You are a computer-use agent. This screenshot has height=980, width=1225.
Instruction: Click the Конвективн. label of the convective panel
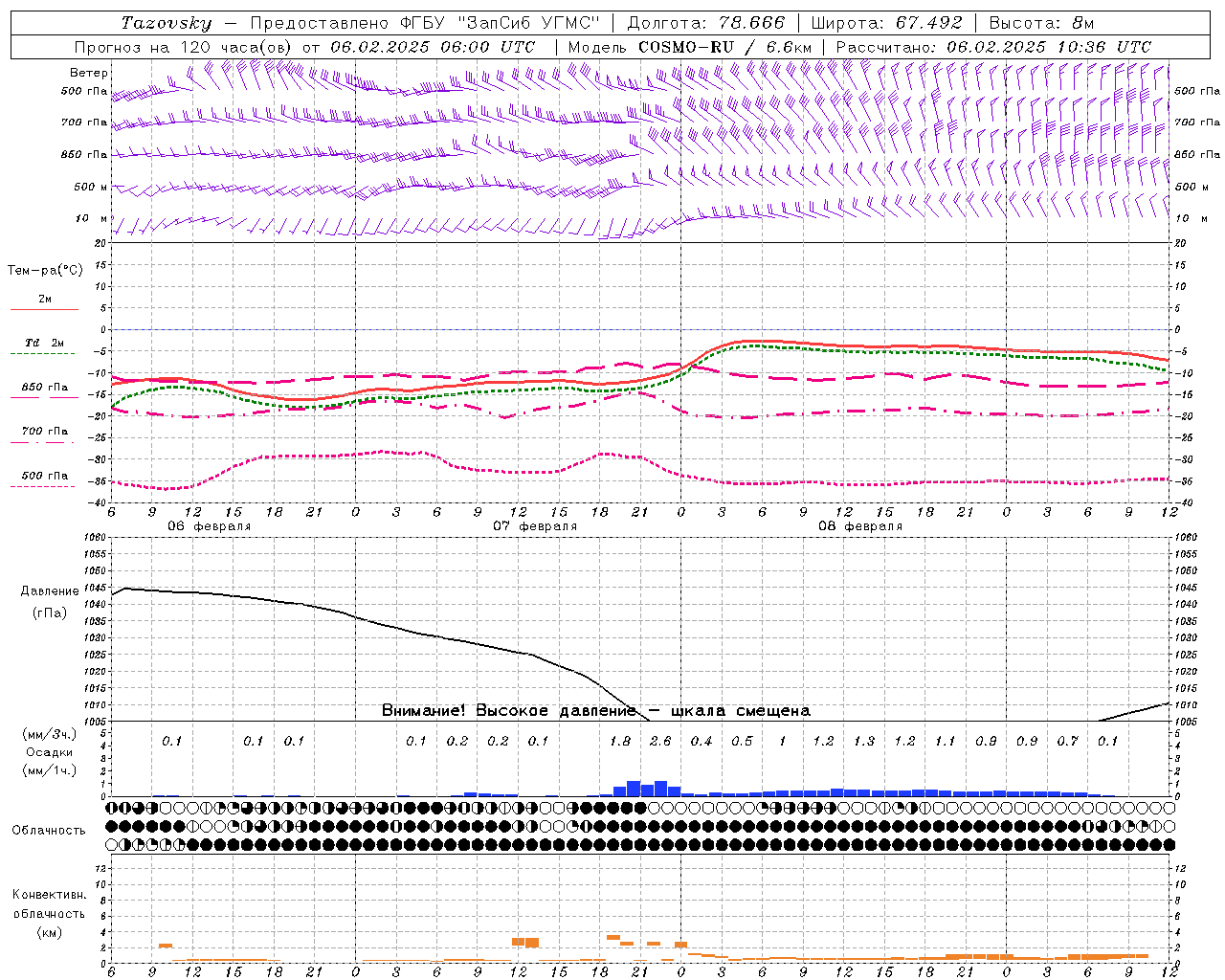(x=50, y=895)
